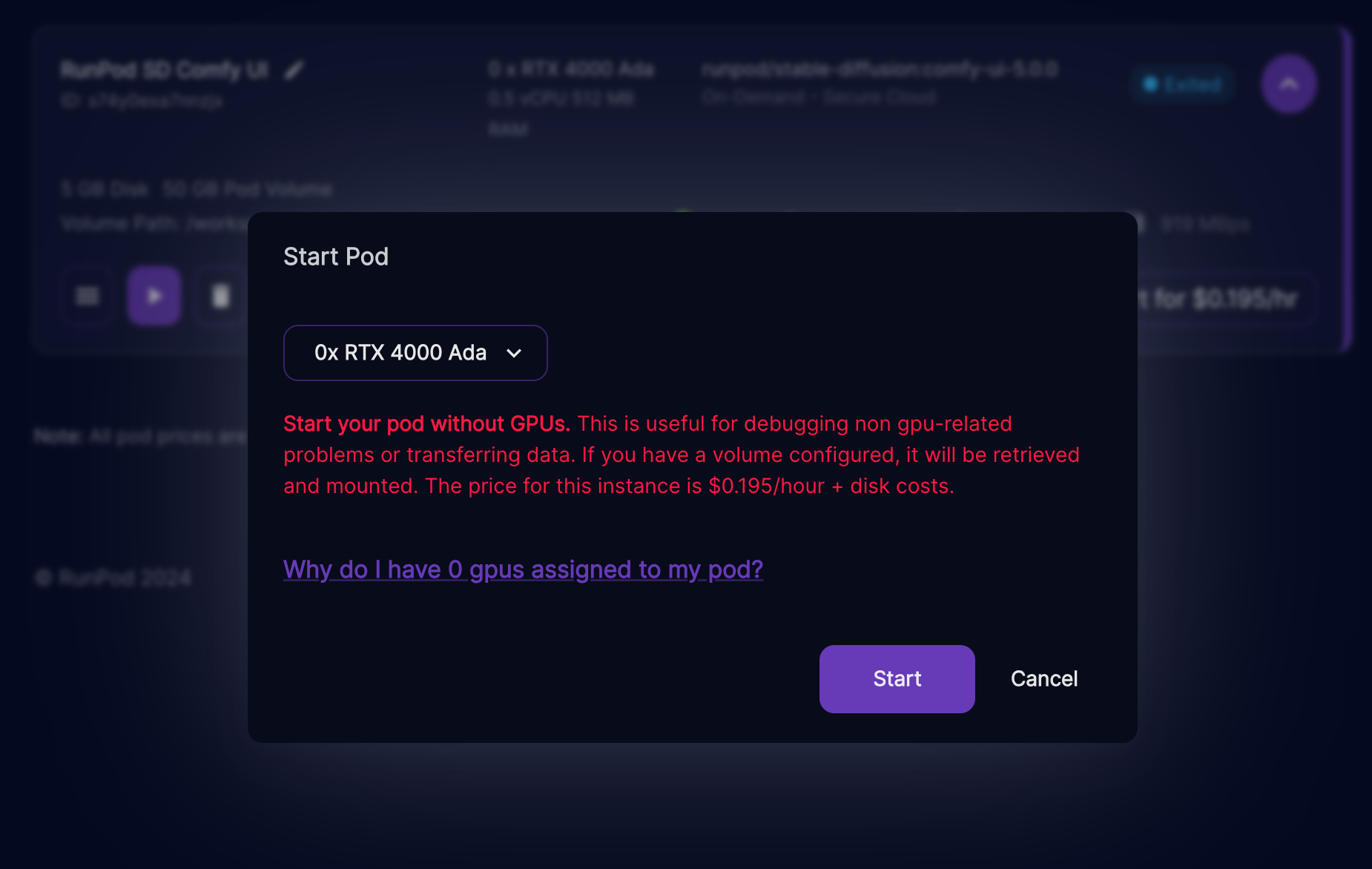Open the 0x RTX 4000 Ada dropdown
Screen dimensions: 1372x869
[x=415, y=353]
